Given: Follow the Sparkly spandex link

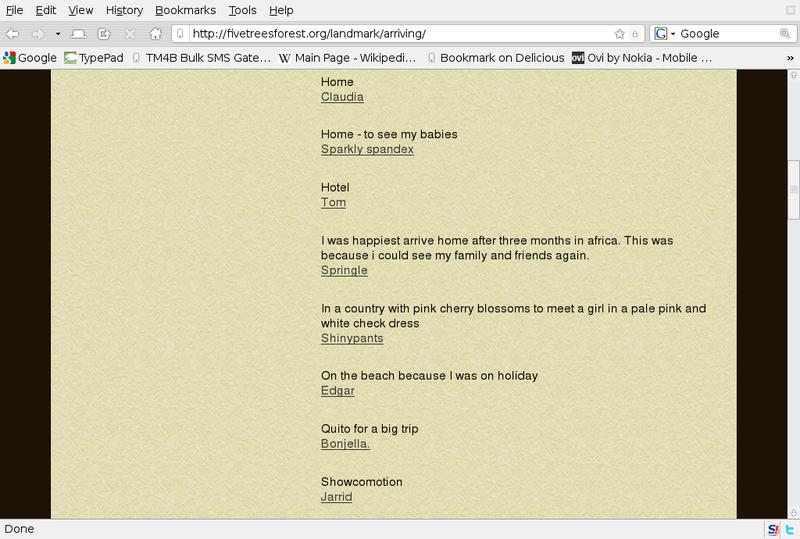Looking at the screenshot, I should coord(367,150).
